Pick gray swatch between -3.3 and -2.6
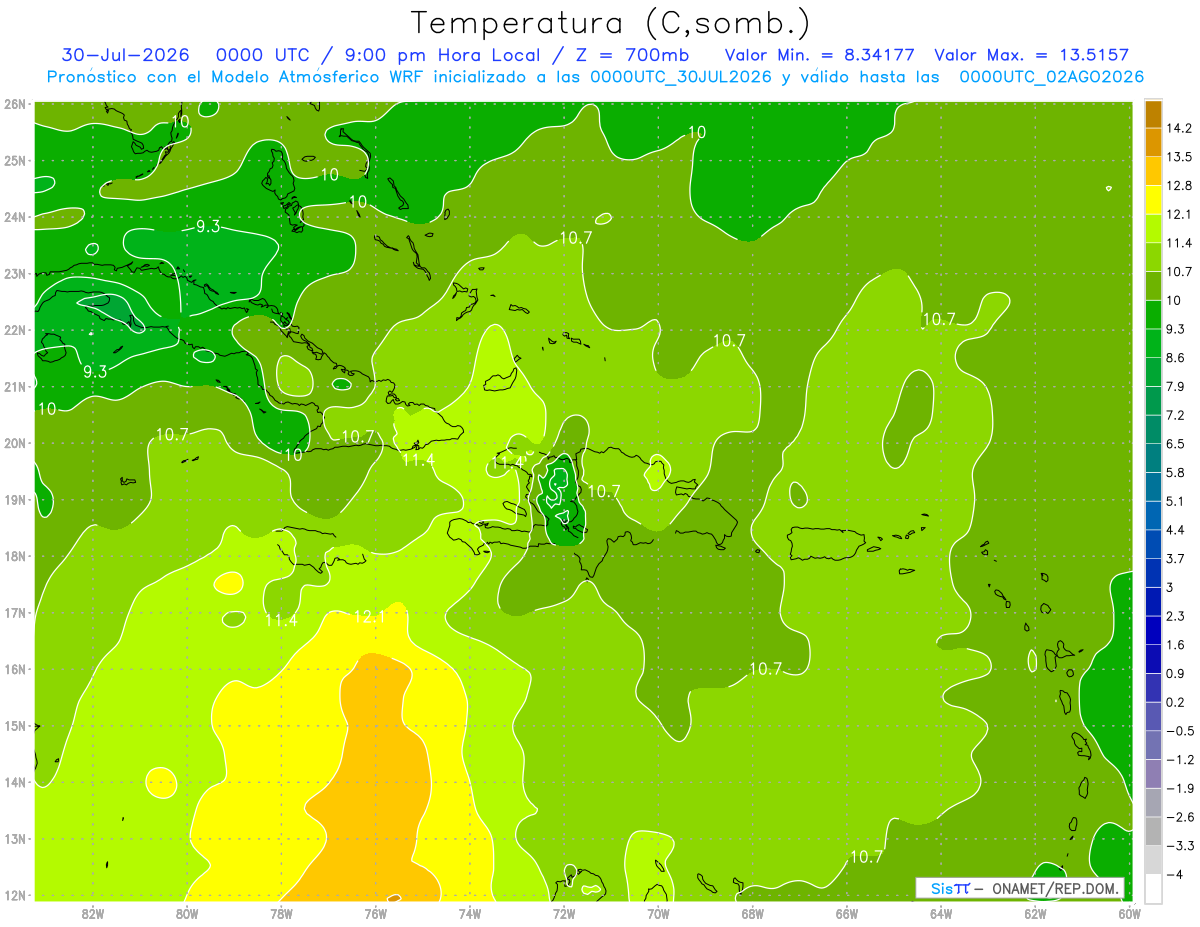Screen dimensions: 1200x927 coord(1153,831)
